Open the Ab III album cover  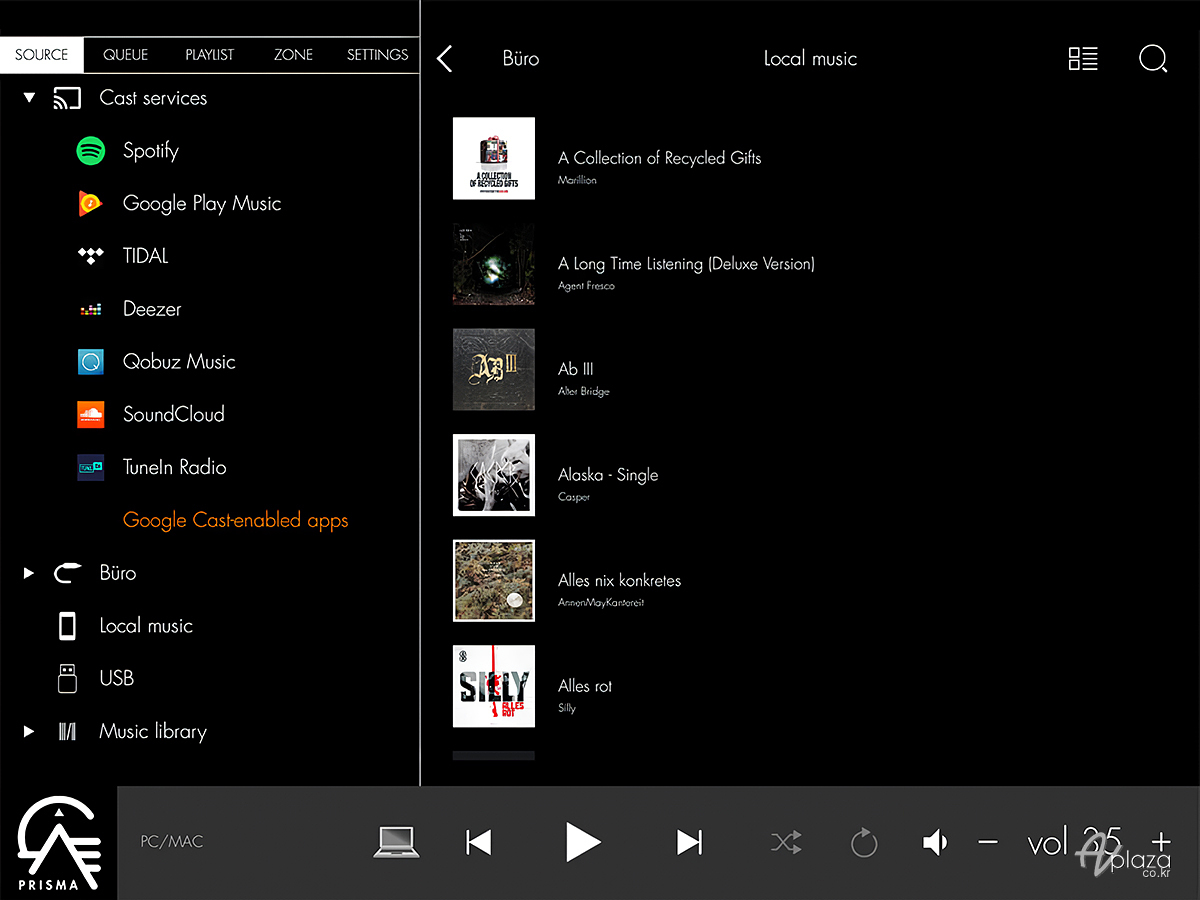494,370
